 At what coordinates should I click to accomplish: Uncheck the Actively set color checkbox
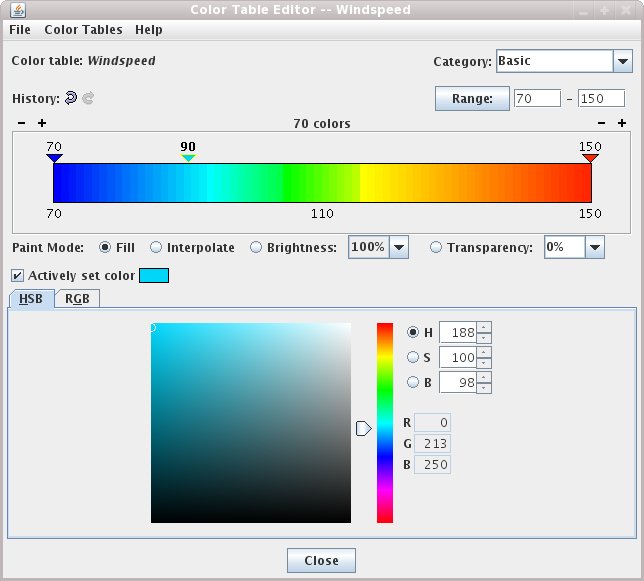pyautogui.click(x=17, y=275)
